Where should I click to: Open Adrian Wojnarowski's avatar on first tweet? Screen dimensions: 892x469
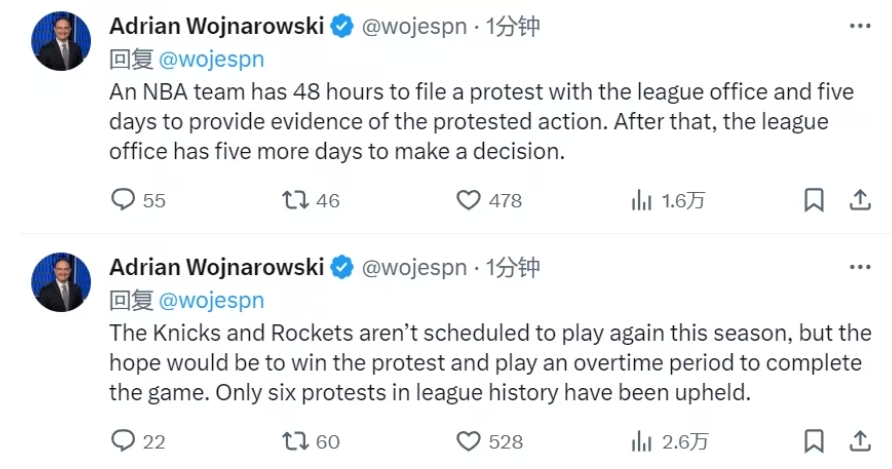pyautogui.click(x=62, y=41)
